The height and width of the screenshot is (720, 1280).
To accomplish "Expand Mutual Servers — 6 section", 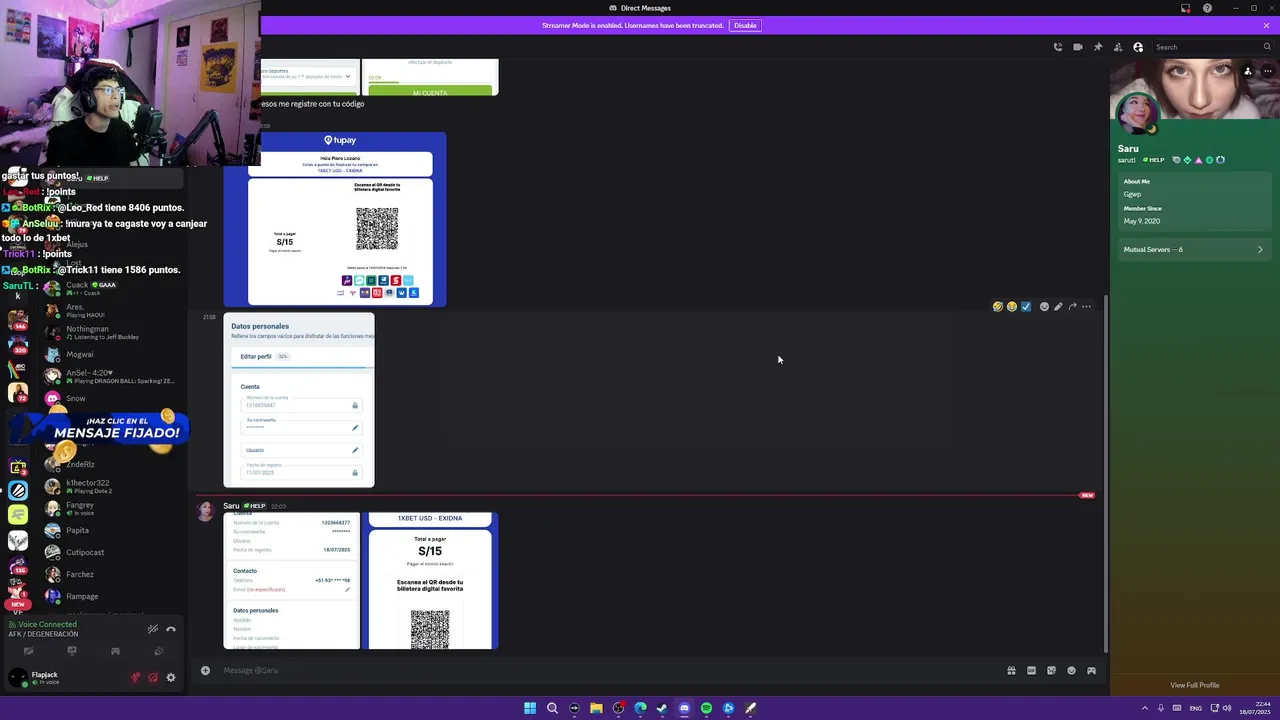I will point(1194,249).
